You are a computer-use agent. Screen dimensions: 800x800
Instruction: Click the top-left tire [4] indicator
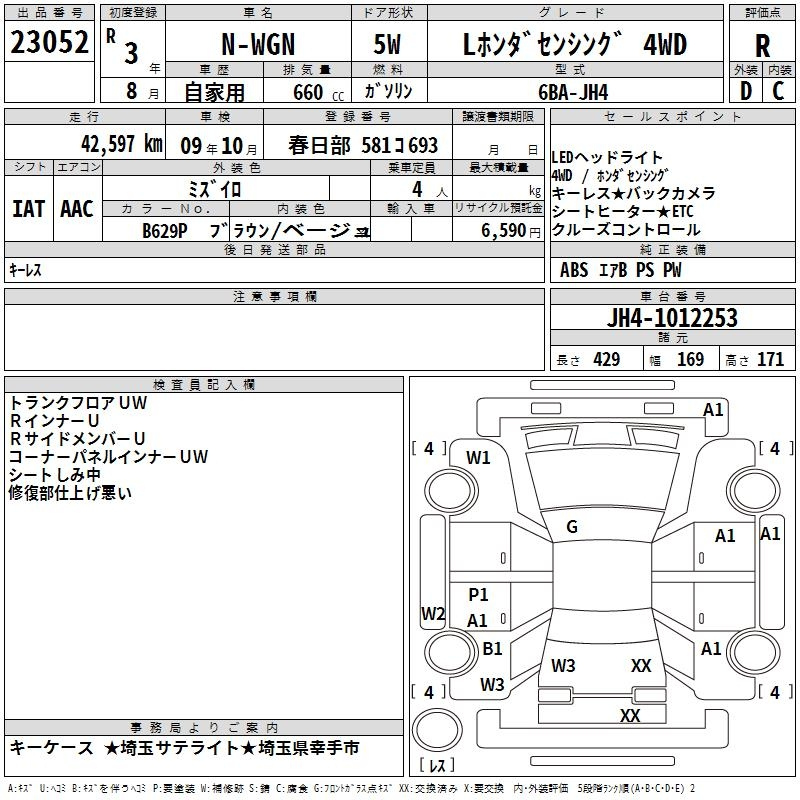[429, 449]
